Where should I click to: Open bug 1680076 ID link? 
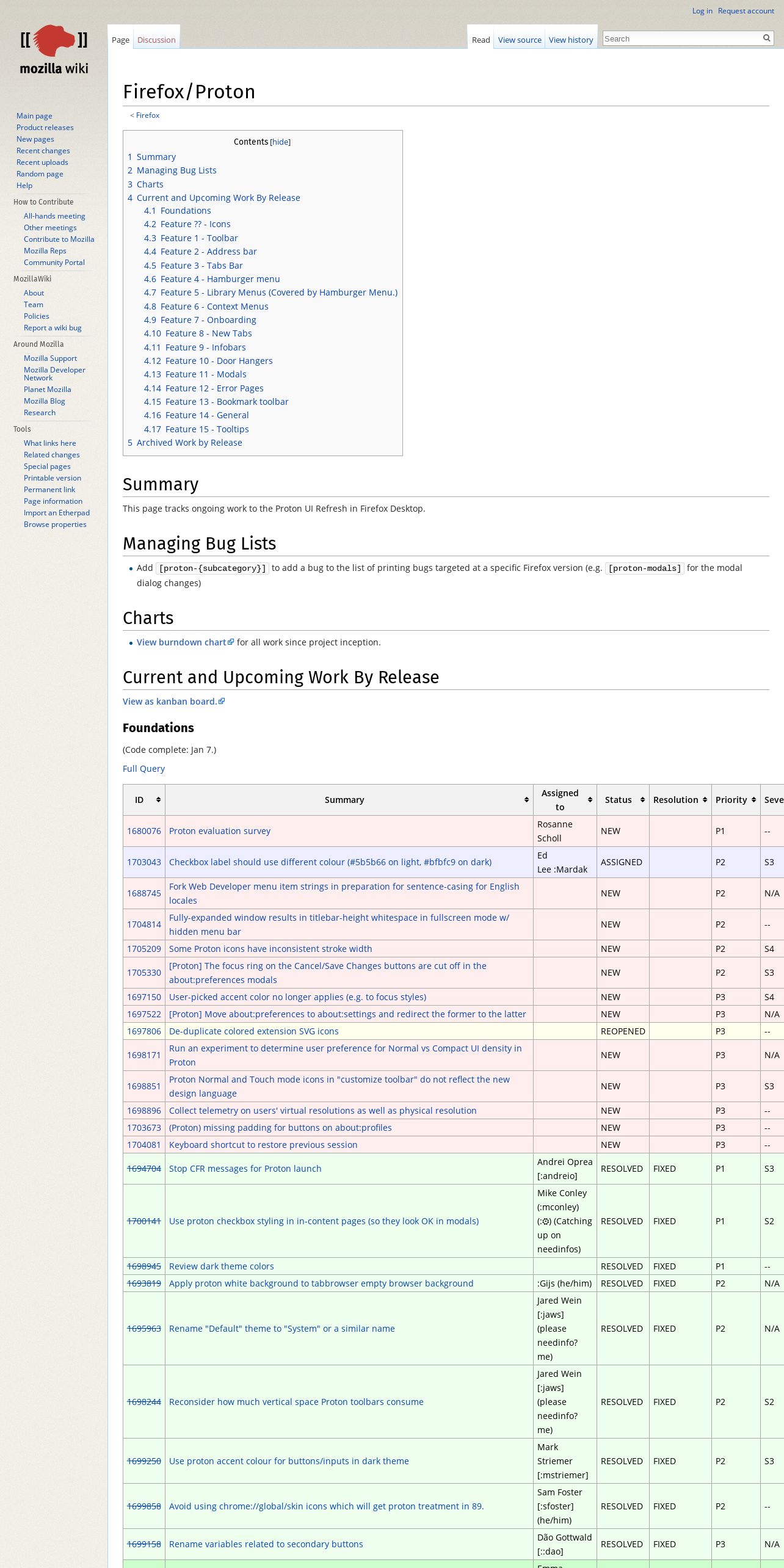(144, 831)
